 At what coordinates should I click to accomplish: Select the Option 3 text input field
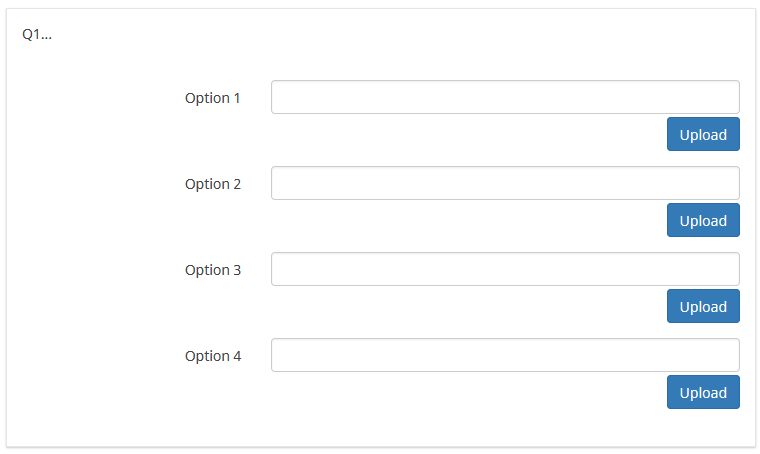coord(505,269)
